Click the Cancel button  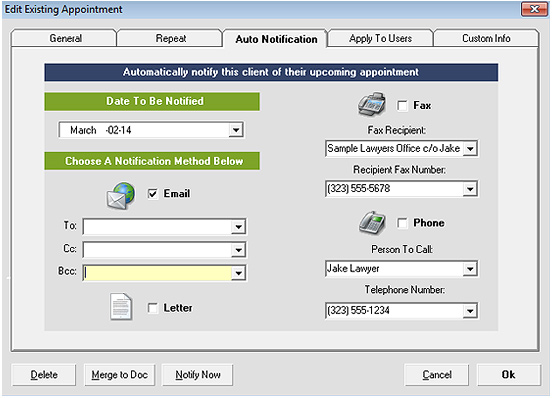tap(437, 375)
